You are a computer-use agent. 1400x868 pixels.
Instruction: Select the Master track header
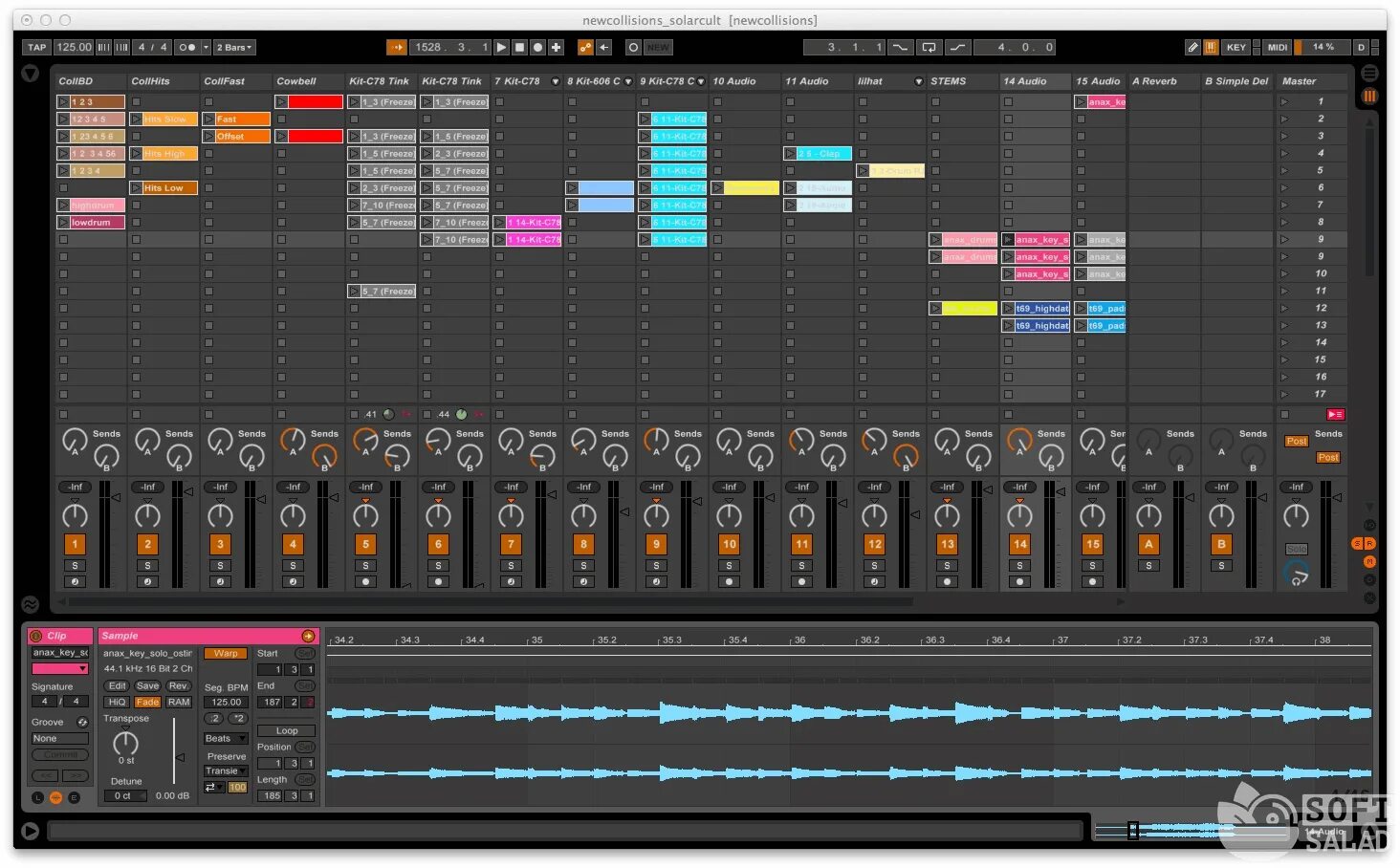pyautogui.click(x=1312, y=81)
